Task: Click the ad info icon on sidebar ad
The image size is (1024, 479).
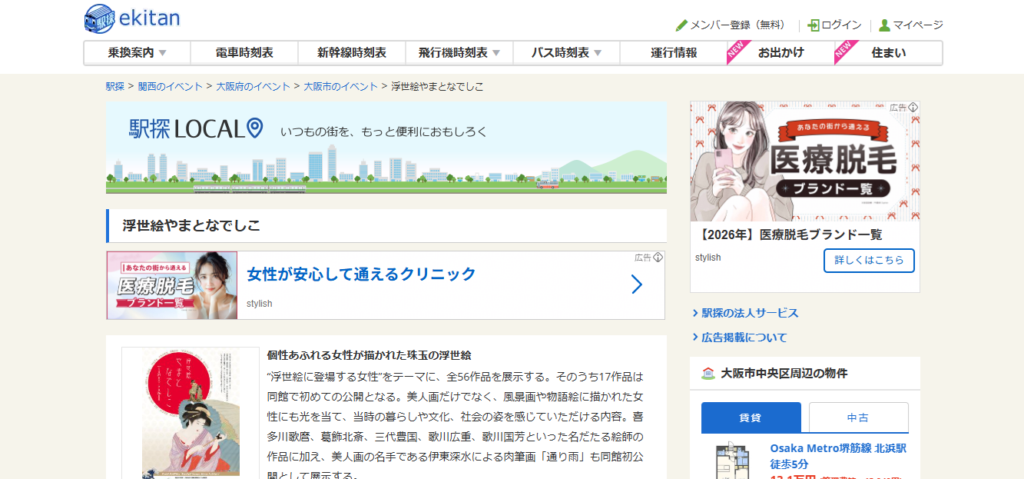Action: click(x=914, y=107)
